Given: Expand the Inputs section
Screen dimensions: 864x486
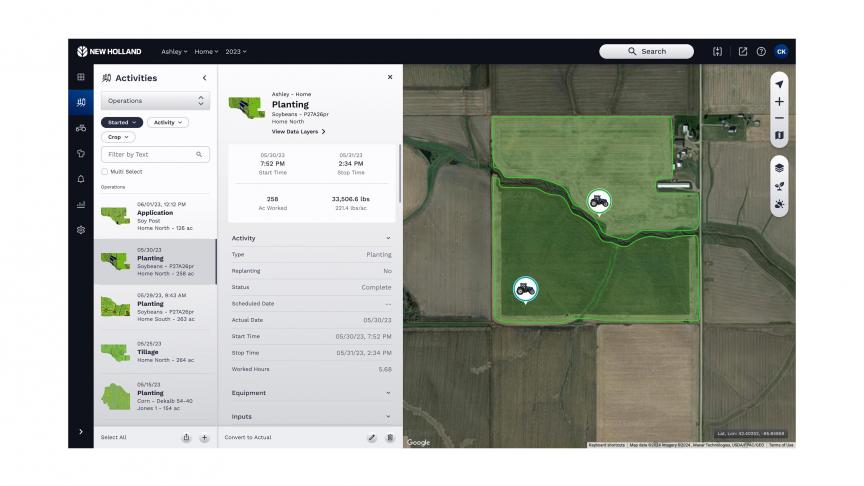Looking at the screenshot, I should tap(311, 417).
